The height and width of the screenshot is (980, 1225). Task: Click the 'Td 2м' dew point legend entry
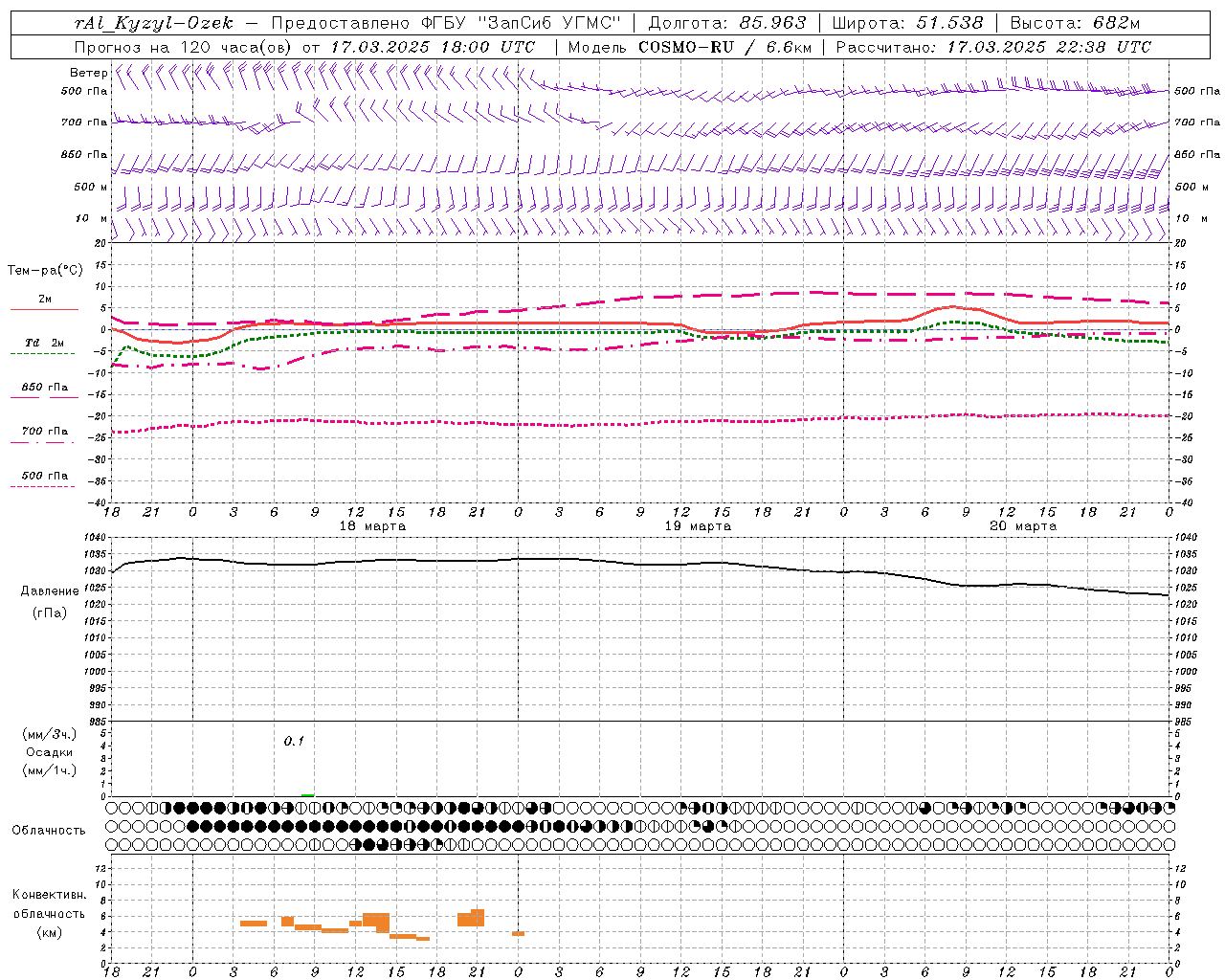(x=45, y=343)
